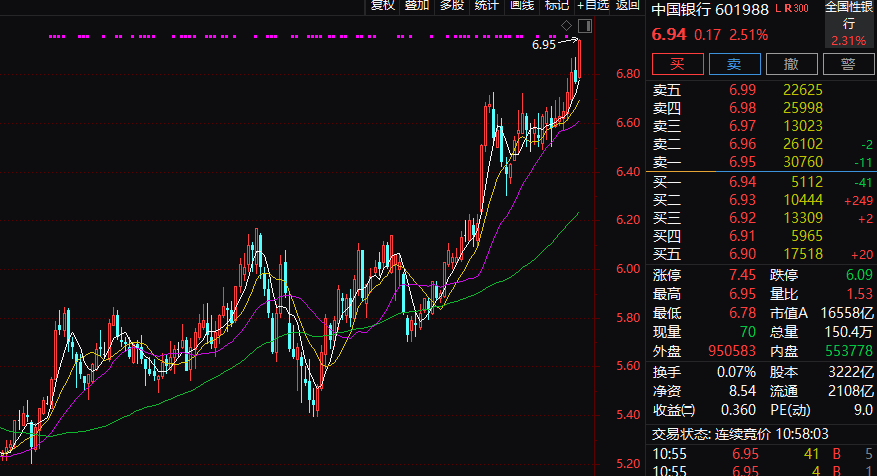877x476 pixels.
Task: Click the blue 卖 sell button
Action: [x=734, y=64]
